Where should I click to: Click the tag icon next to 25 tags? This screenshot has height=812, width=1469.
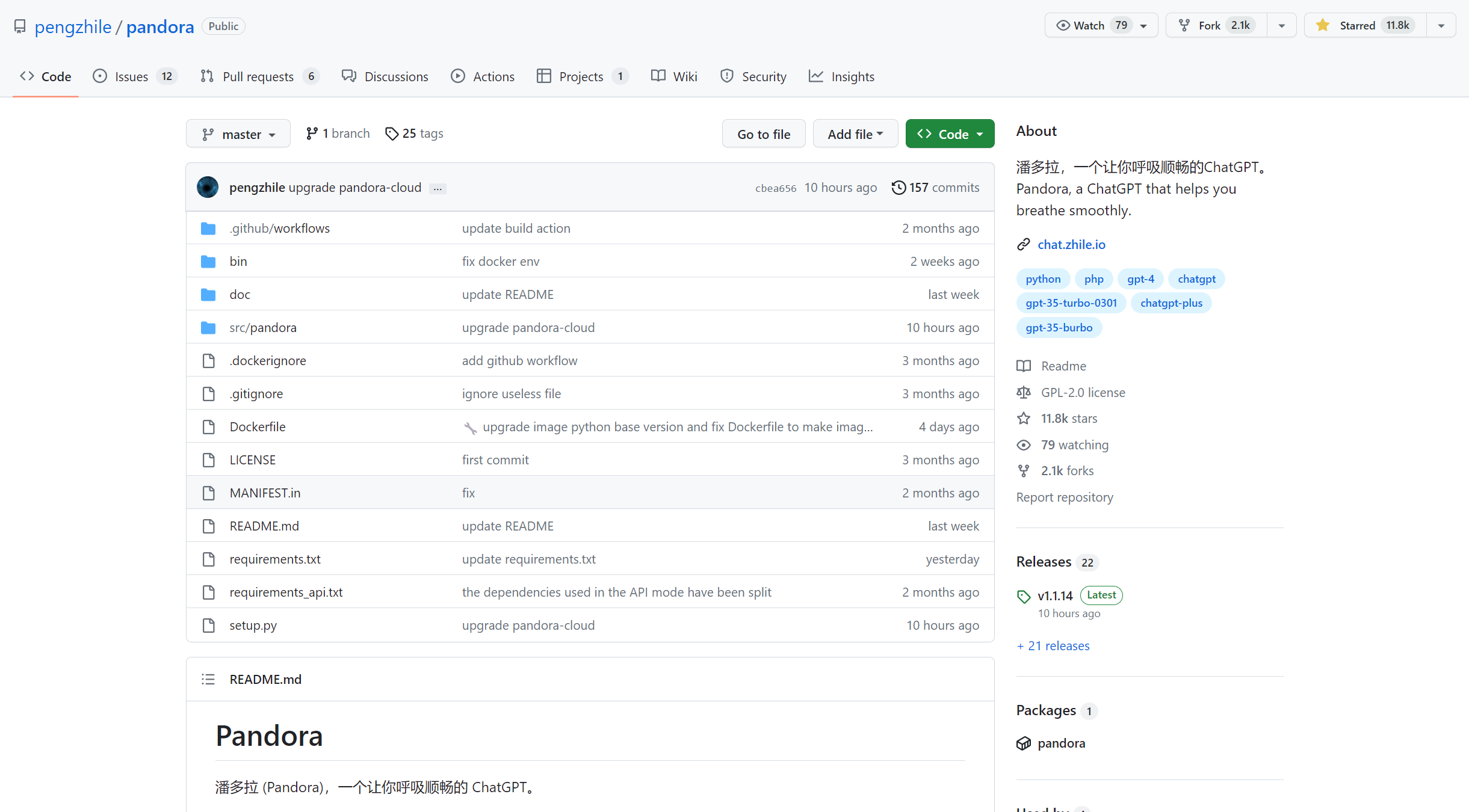point(392,134)
